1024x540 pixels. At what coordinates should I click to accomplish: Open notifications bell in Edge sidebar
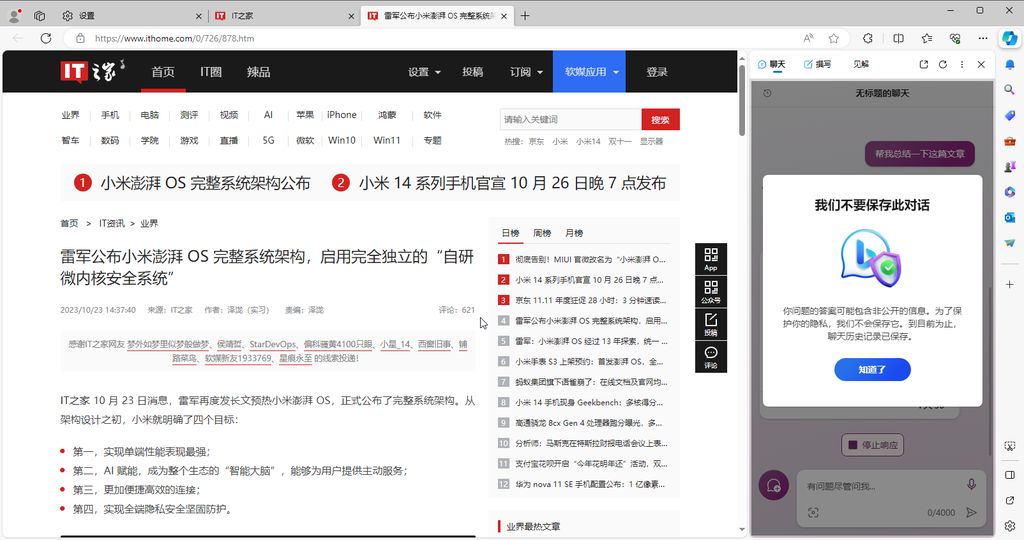(x=1010, y=65)
